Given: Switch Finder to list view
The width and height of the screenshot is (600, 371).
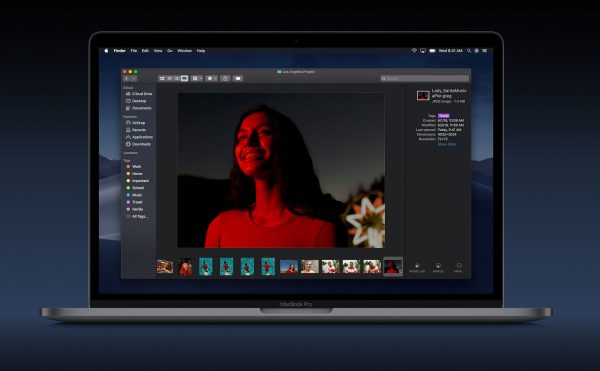Looking at the screenshot, I should [x=170, y=78].
